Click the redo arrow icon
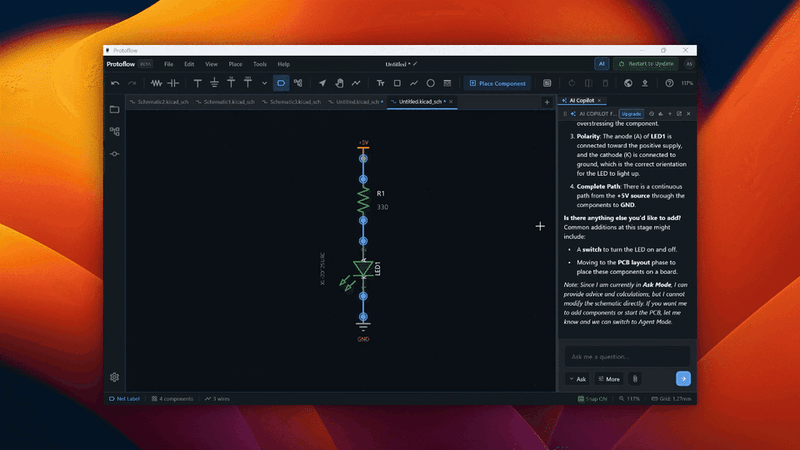The image size is (800, 450). click(x=132, y=83)
